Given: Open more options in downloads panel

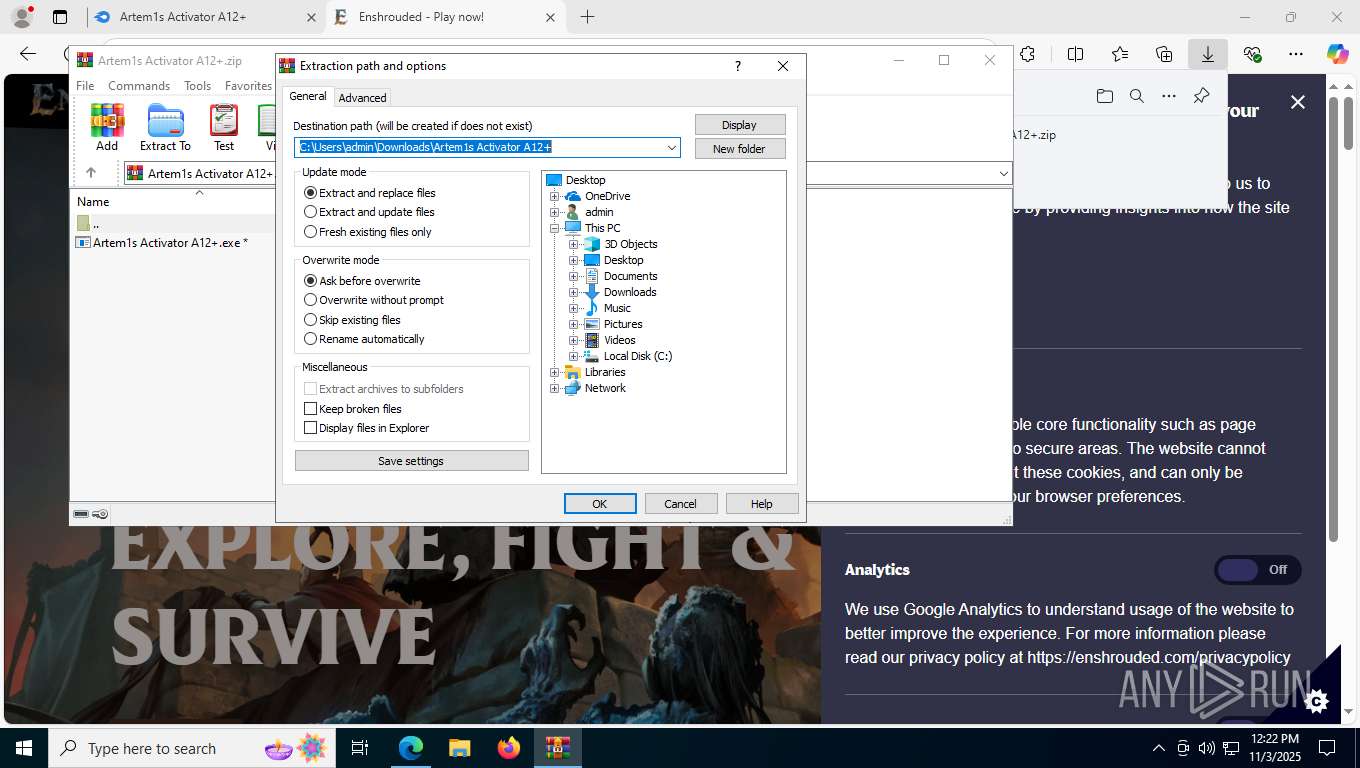Looking at the screenshot, I should tap(1169, 96).
